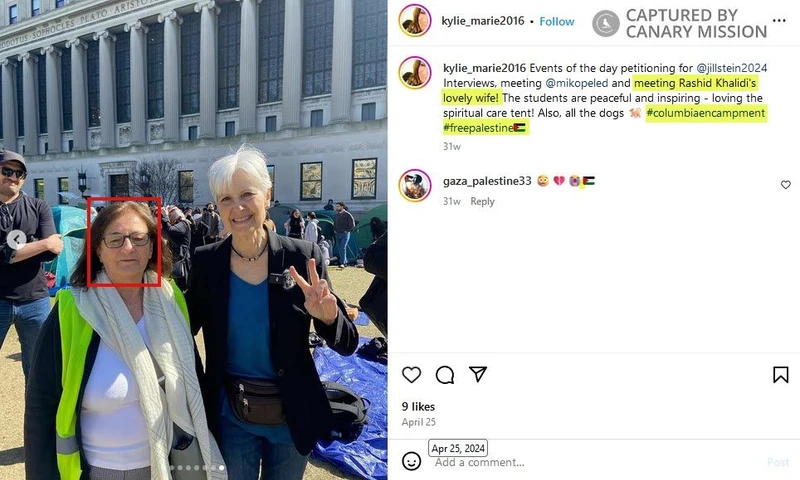Reply to gaza_palestine33 comment
The image size is (800, 480).
point(482,201)
